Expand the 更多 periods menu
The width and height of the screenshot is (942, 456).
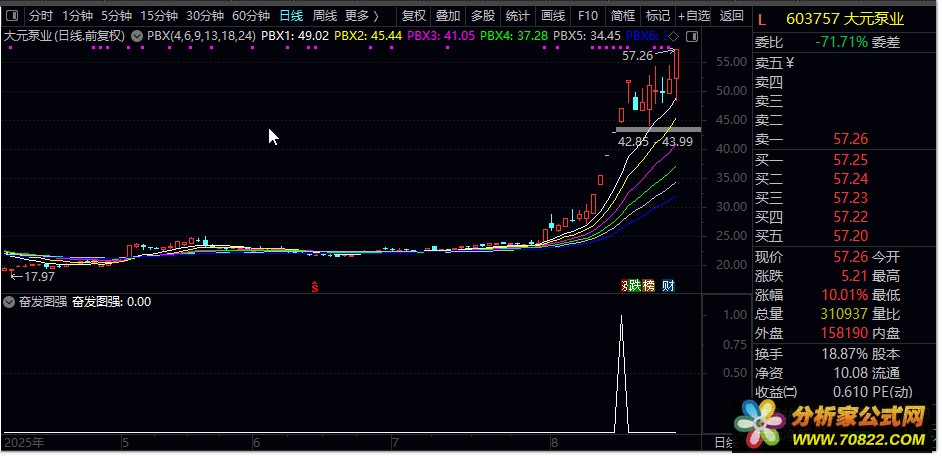pyautogui.click(x=362, y=16)
